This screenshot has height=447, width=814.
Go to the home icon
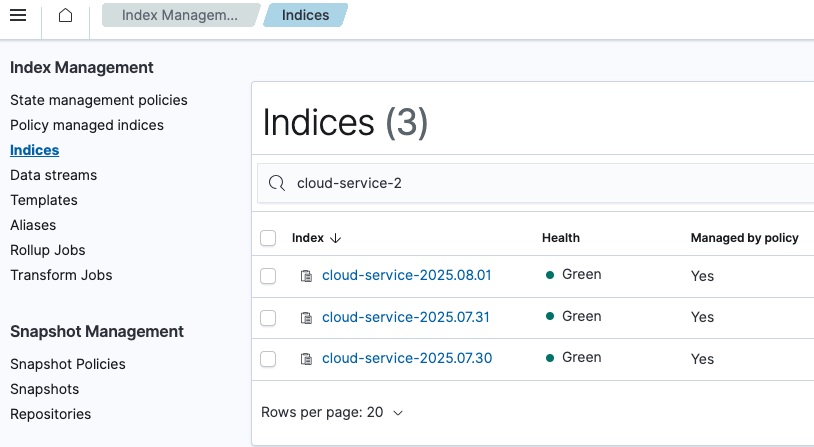coord(65,16)
